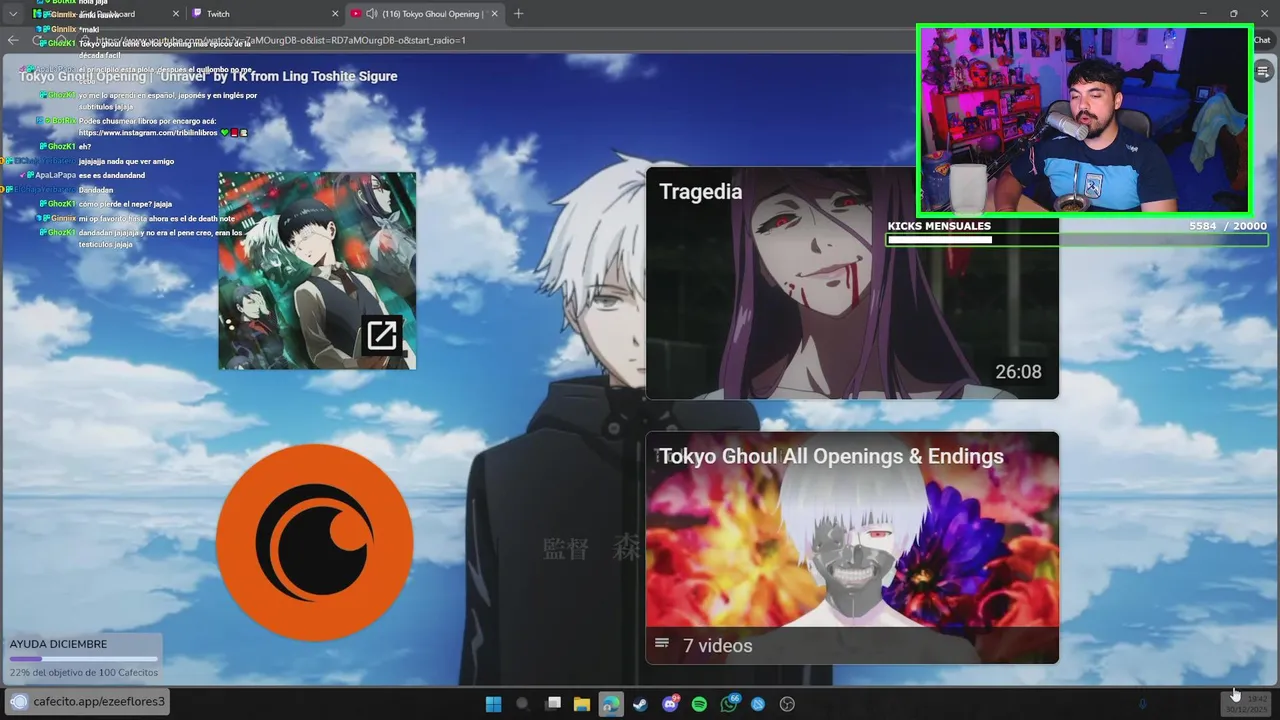Click the Tokyo Ghoul All Openings & Endings title

click(x=831, y=456)
